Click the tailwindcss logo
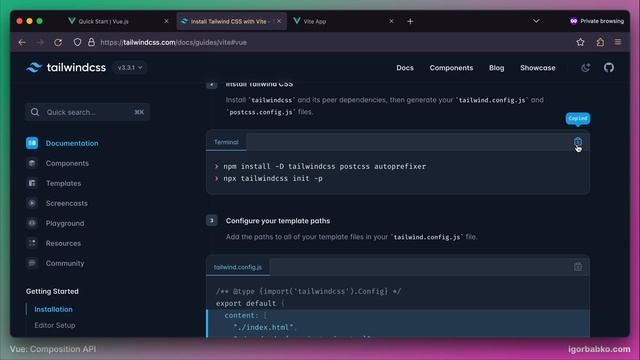Screen dimensions: 640x360 coord(66,67)
